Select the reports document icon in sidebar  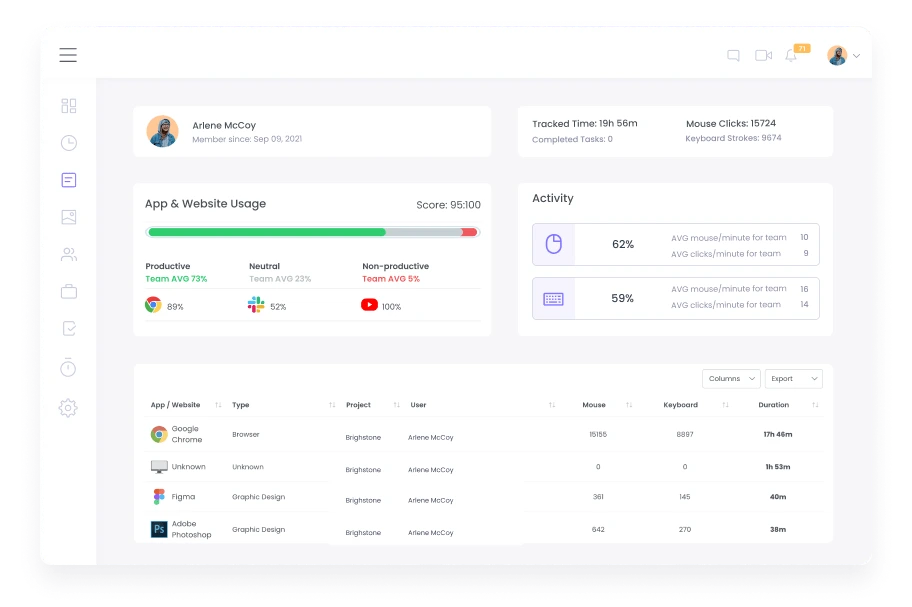[69, 180]
